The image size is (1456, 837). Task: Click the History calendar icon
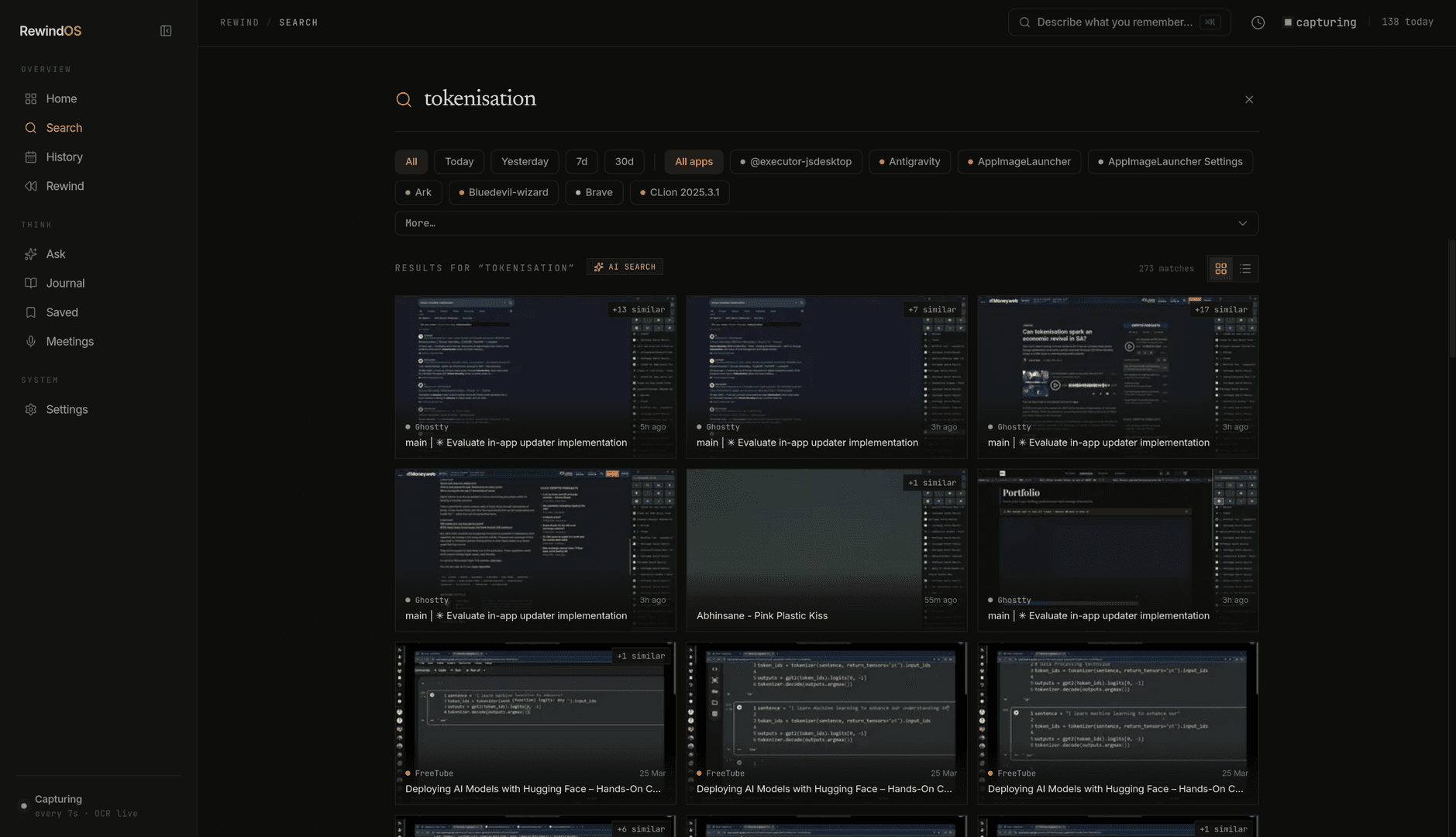pyautogui.click(x=31, y=157)
